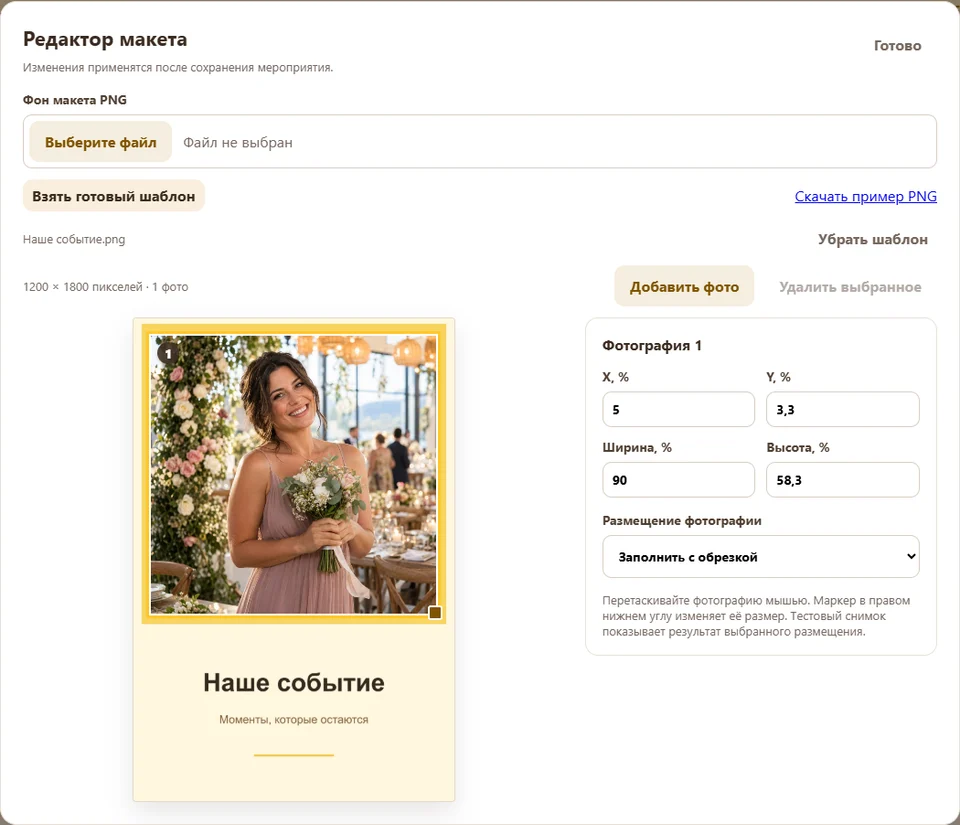Click the Добавить фото button

tap(684, 286)
